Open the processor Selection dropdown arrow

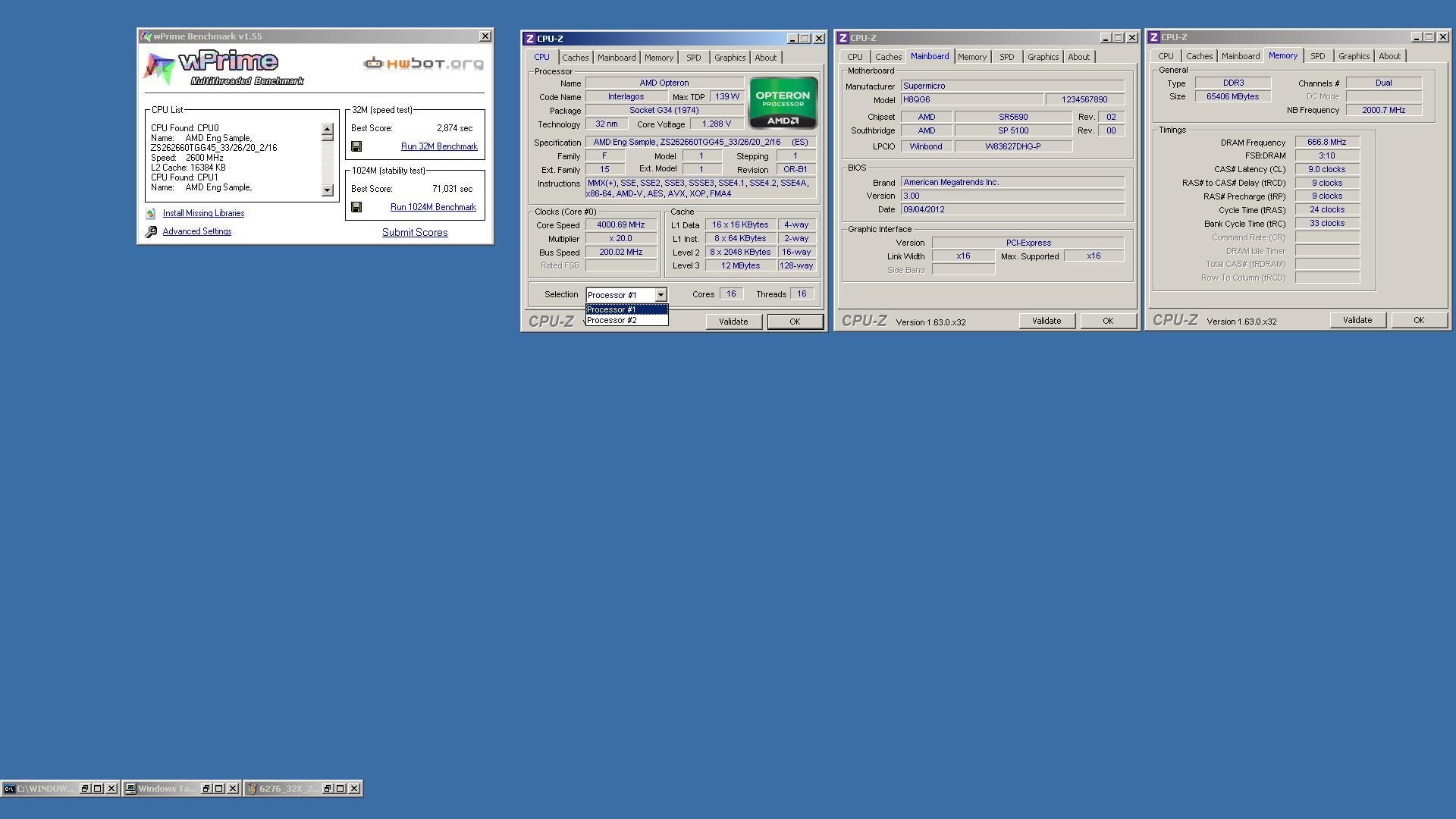pyautogui.click(x=661, y=295)
